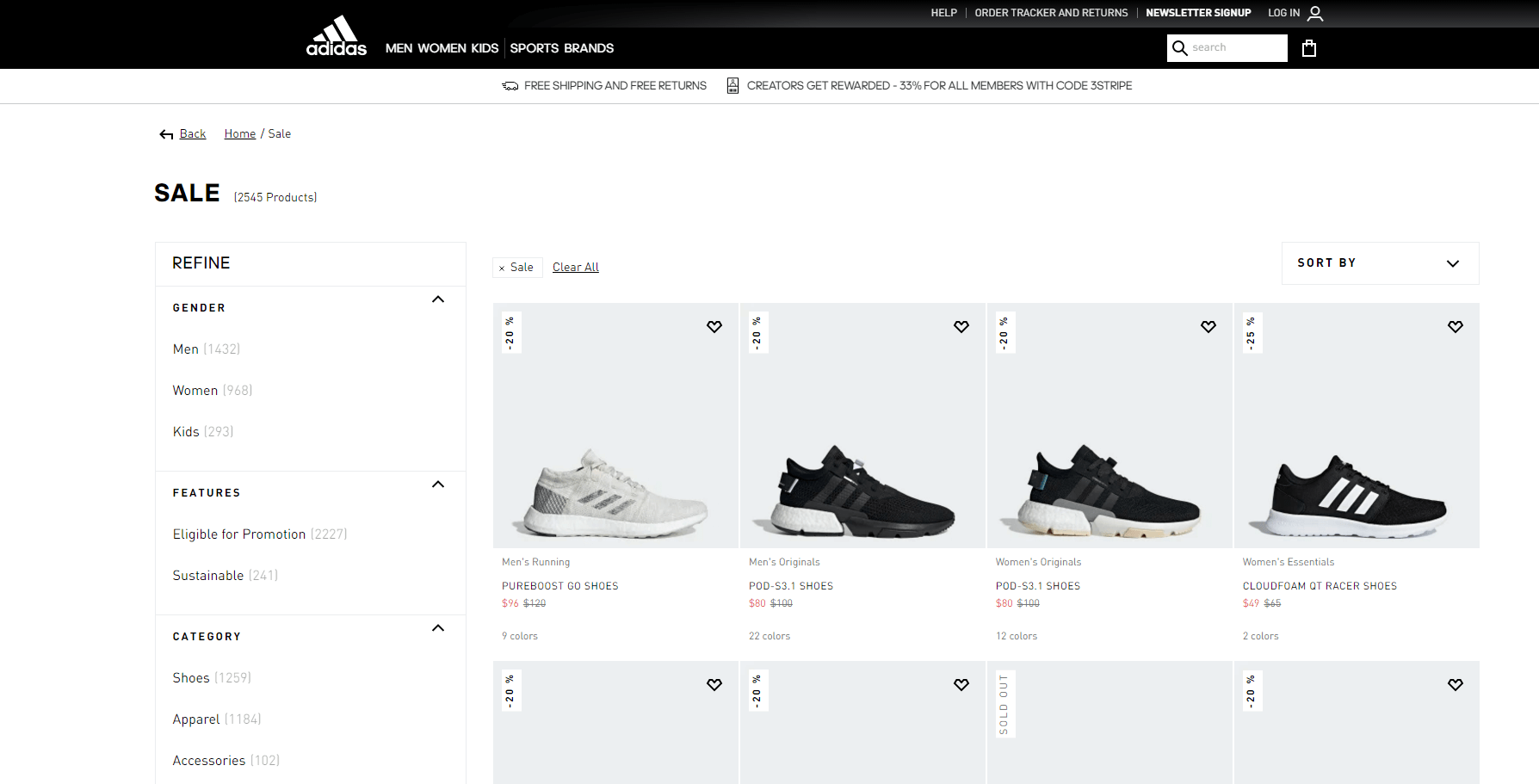Click in the search input field

[1238, 48]
